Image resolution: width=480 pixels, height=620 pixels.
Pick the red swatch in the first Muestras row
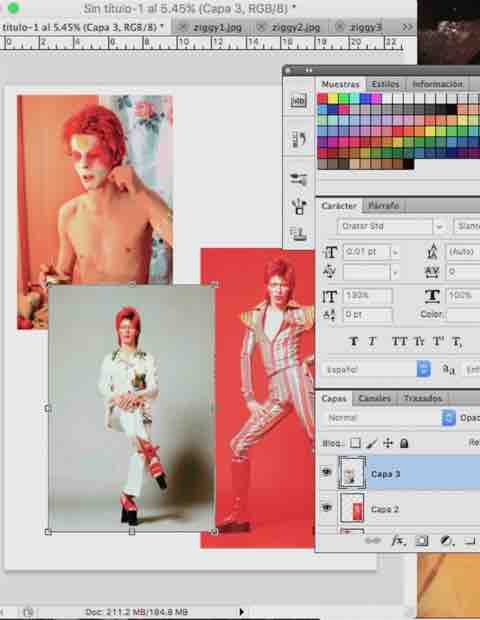click(323, 98)
